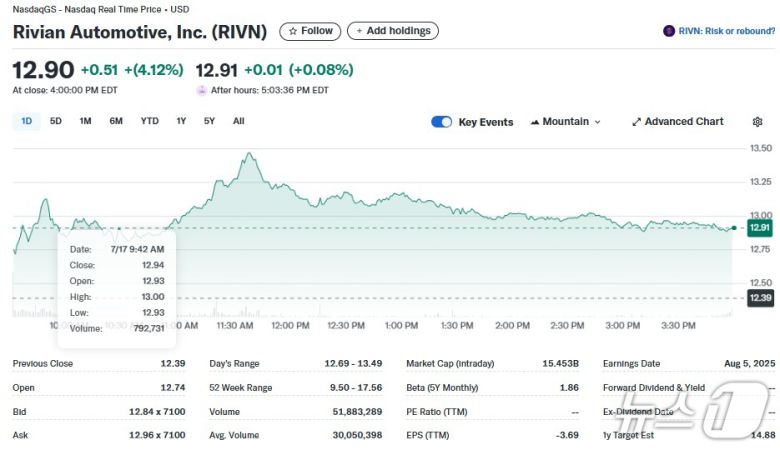
Task: Click the Add holdings button
Action: pyautogui.click(x=392, y=31)
